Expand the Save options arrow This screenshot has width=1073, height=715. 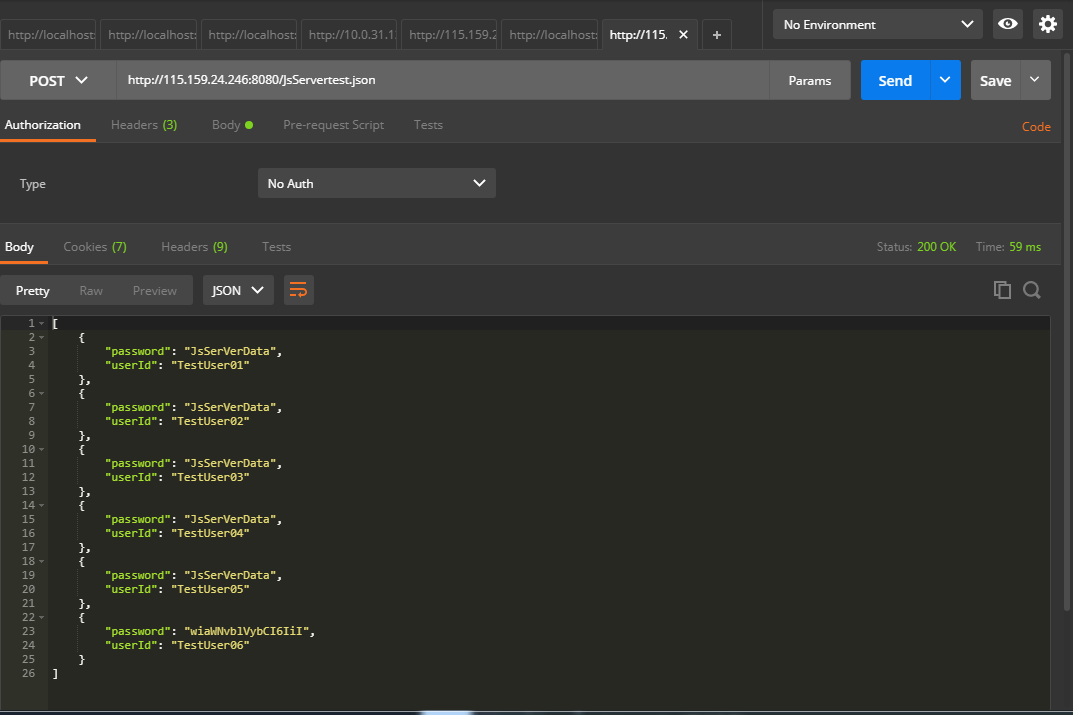[x=1035, y=80]
